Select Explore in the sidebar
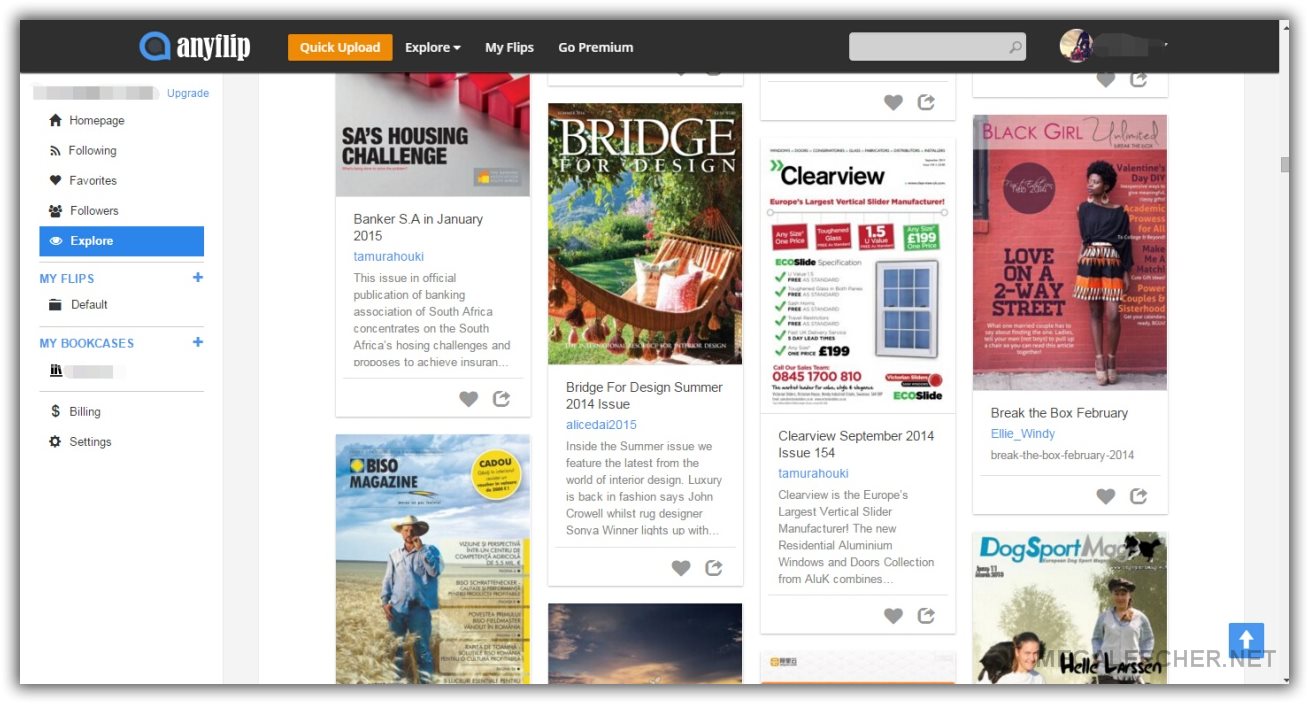Image resolution: width=1309 pixels, height=704 pixels. [x=122, y=241]
